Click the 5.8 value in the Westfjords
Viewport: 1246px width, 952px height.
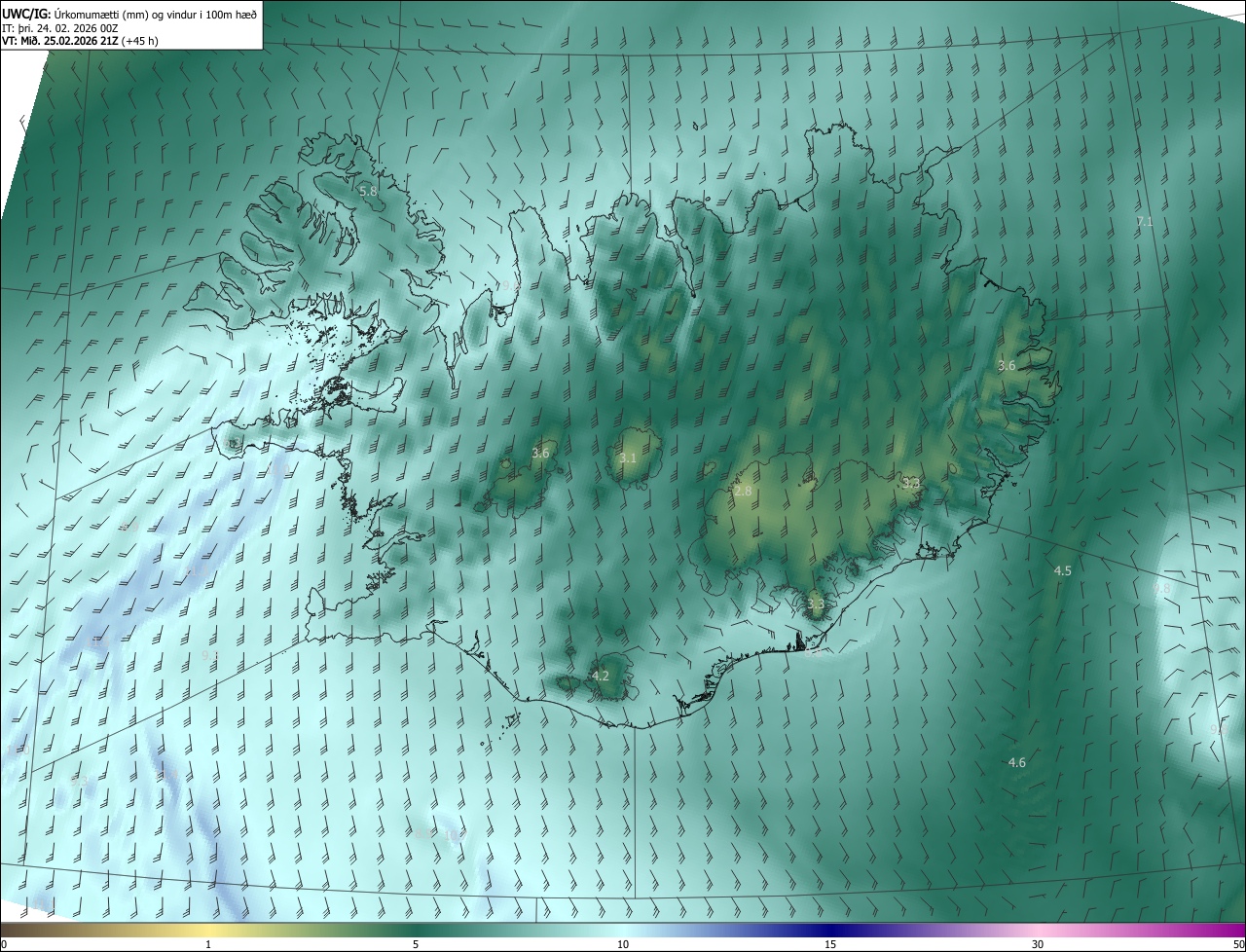click(x=368, y=191)
